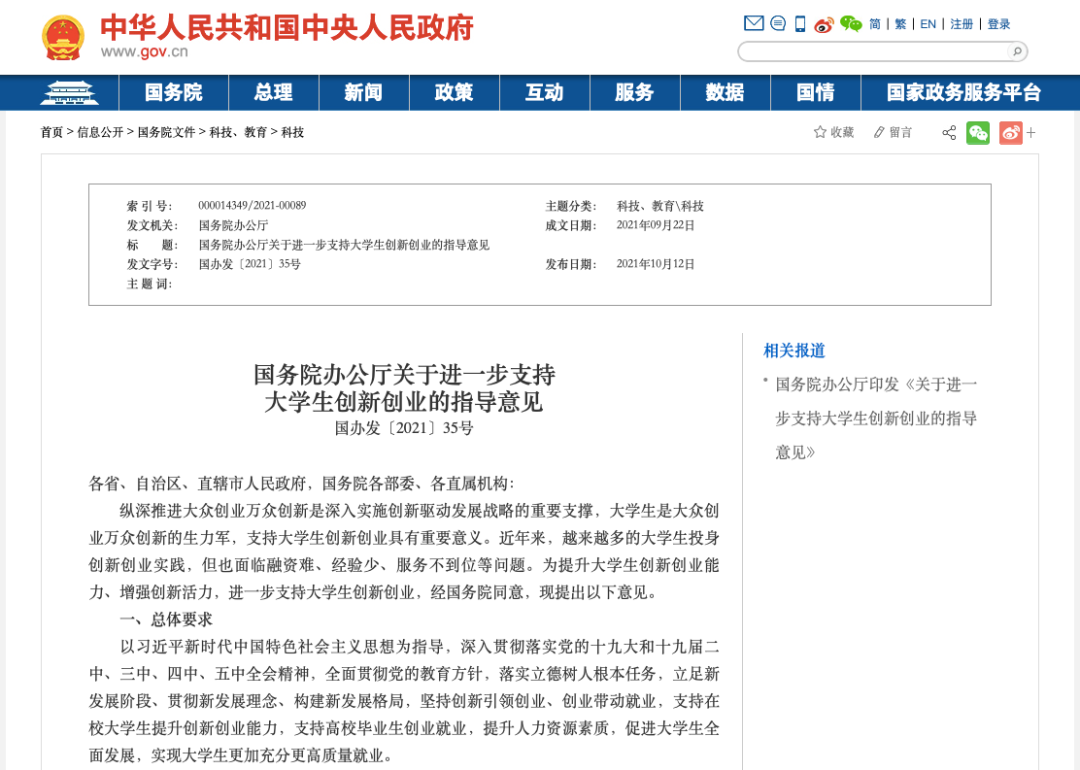1080x770 pixels.
Task: Click the government building home icon
Action: (x=69, y=93)
